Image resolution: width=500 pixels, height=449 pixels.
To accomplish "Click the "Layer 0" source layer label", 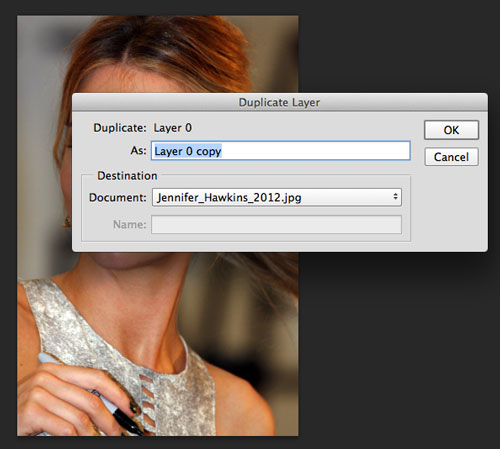I will tap(172, 128).
